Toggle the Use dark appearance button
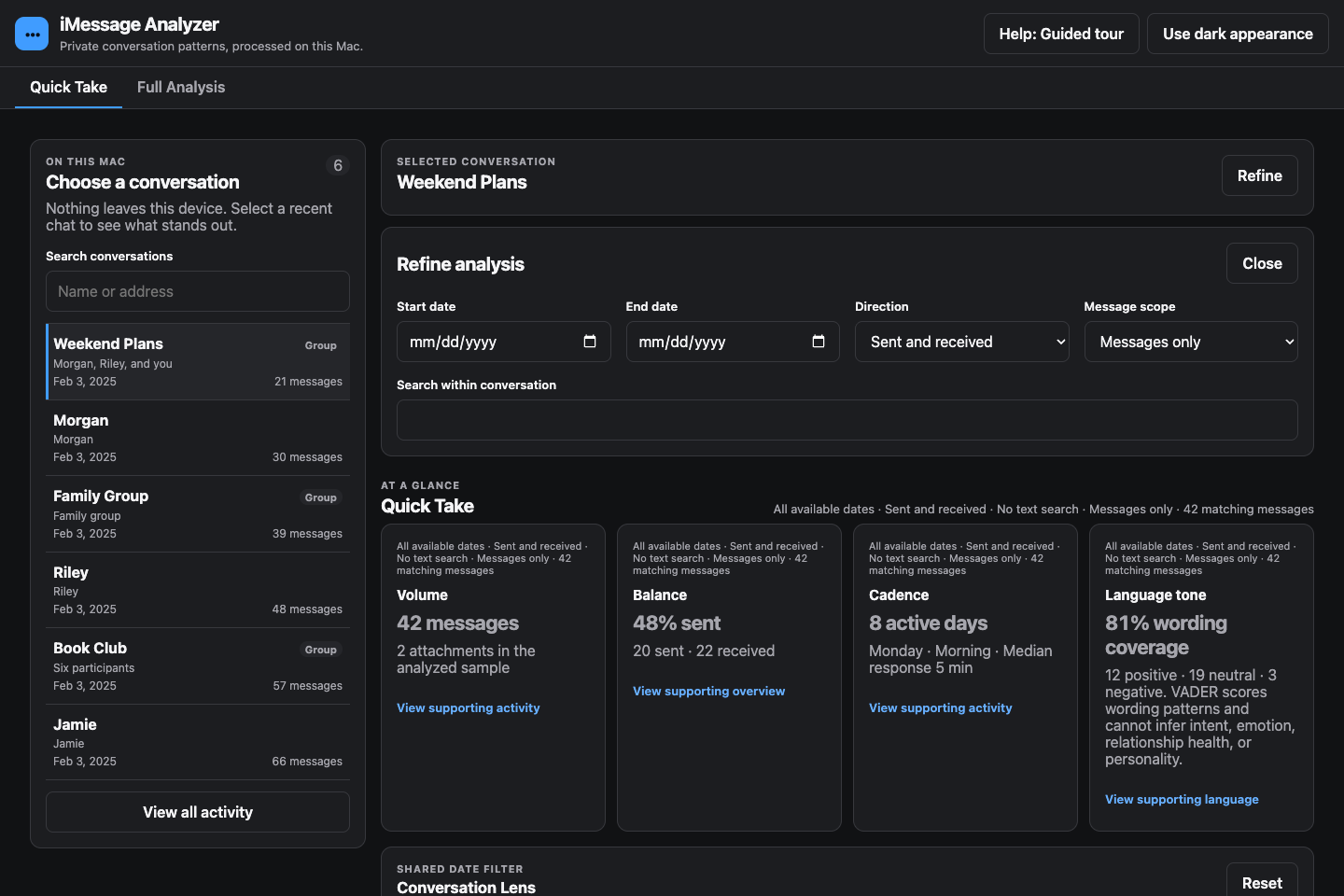1344x896 pixels. (1238, 34)
